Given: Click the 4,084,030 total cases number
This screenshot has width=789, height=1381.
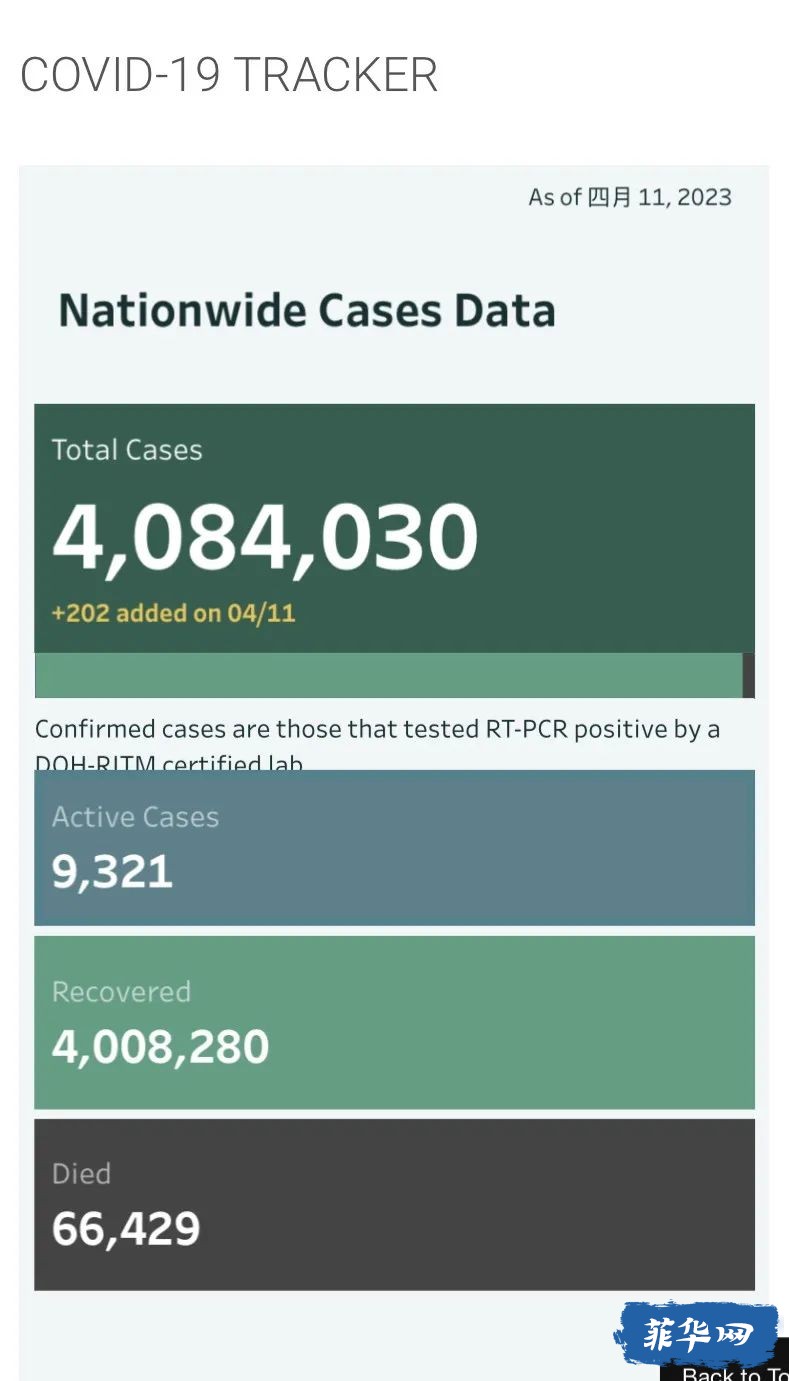Looking at the screenshot, I should coord(265,537).
